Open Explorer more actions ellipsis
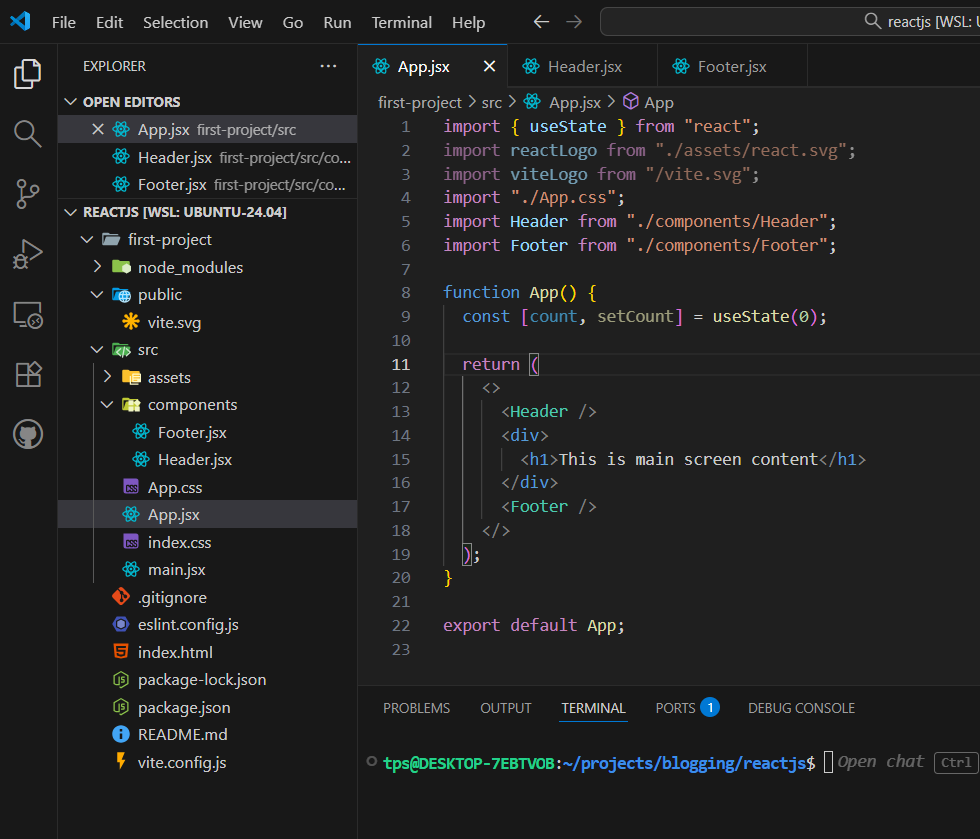The height and width of the screenshot is (839, 980). [x=328, y=66]
